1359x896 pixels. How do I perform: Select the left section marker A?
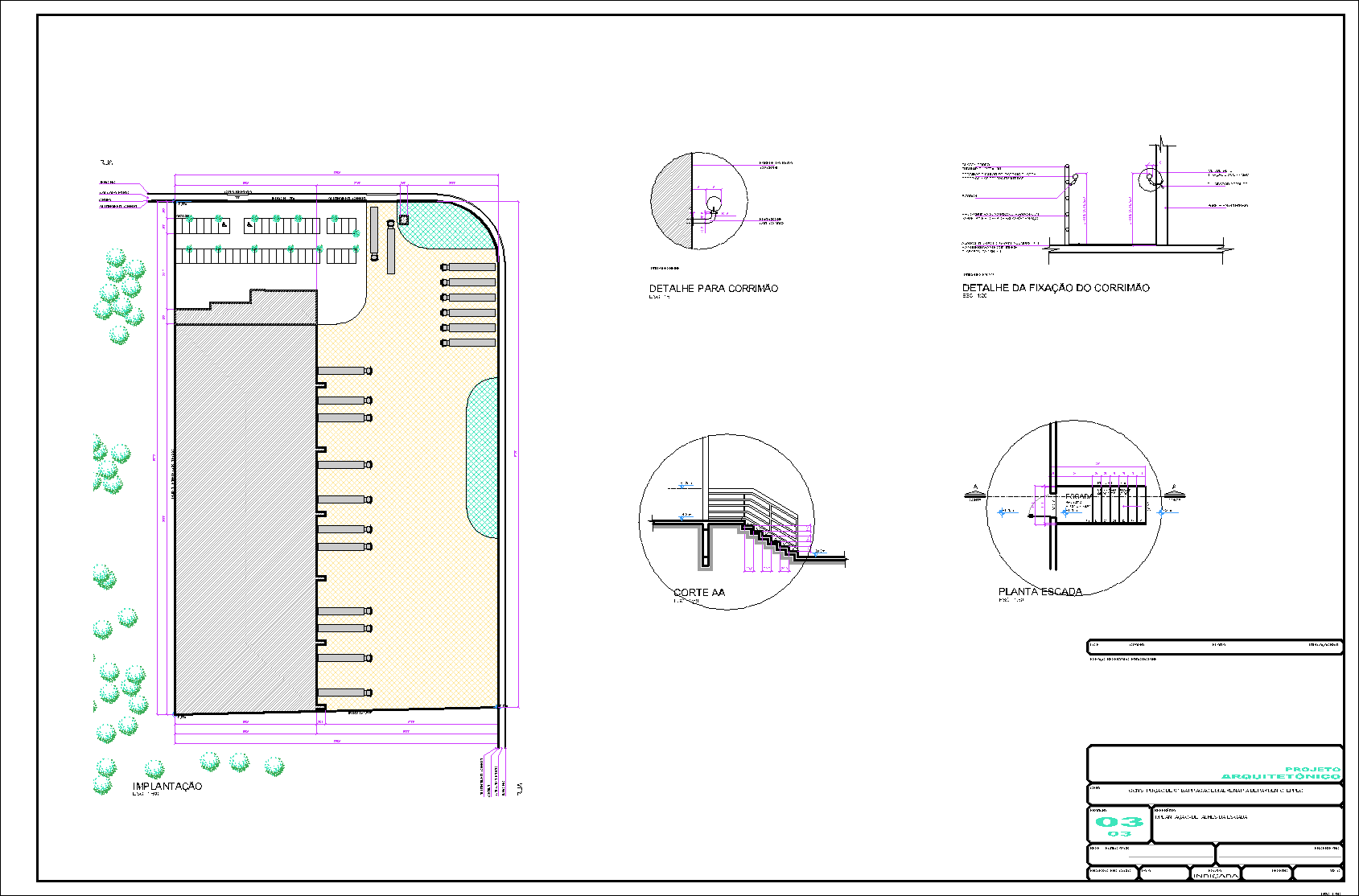tap(975, 492)
